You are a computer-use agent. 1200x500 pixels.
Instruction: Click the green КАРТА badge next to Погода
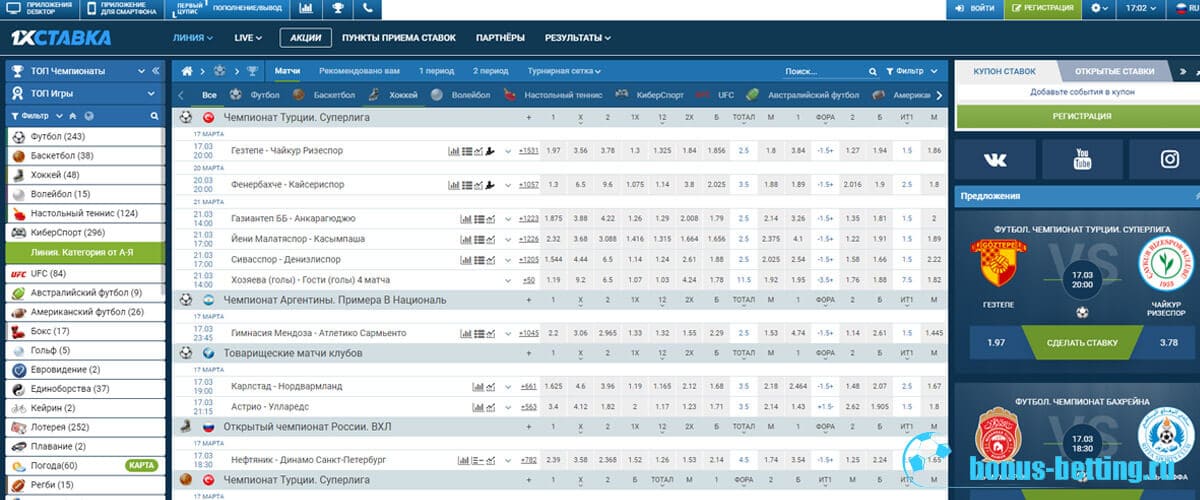[x=141, y=466]
